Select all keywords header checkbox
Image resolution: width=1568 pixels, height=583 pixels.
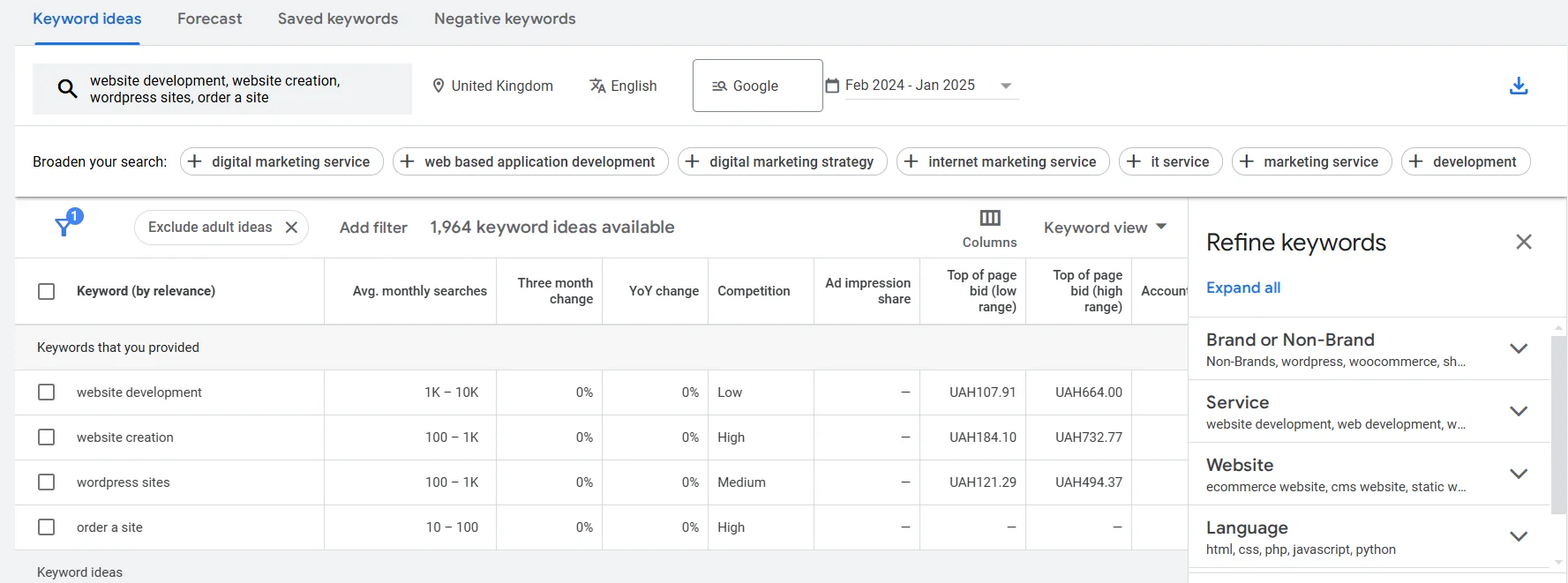[x=47, y=291]
